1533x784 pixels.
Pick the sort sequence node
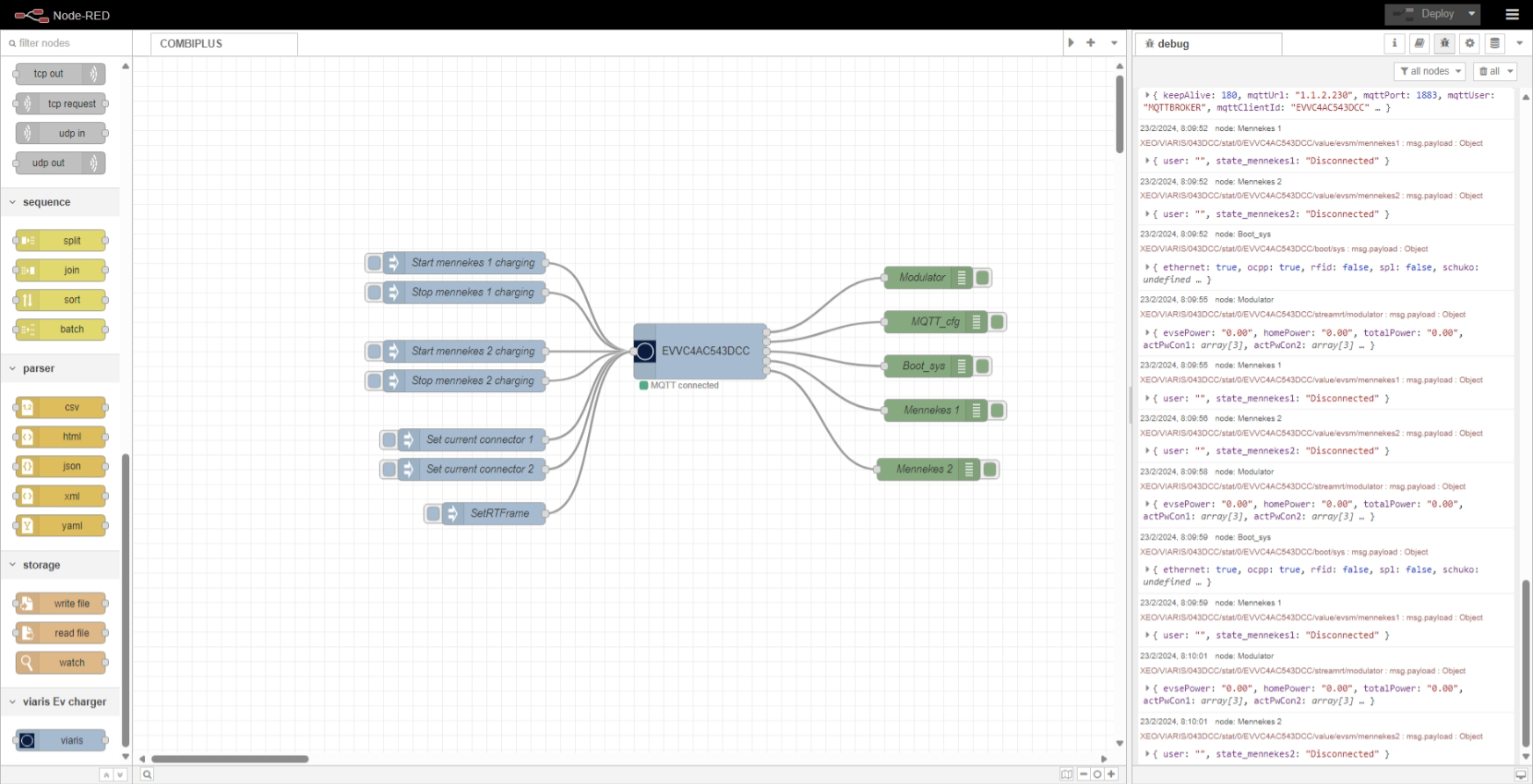pyautogui.click(x=61, y=300)
